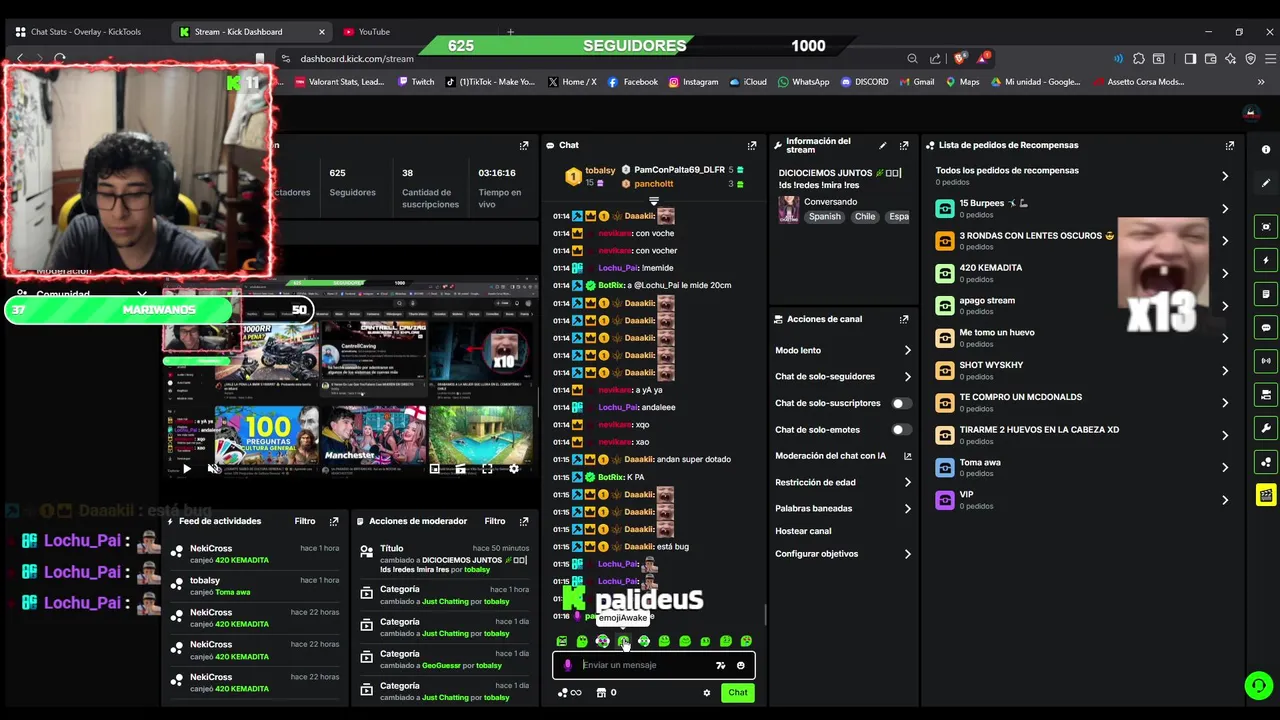This screenshot has height=720, width=1280.
Task: Open emoji picker smiley in message box
Action: click(741, 665)
